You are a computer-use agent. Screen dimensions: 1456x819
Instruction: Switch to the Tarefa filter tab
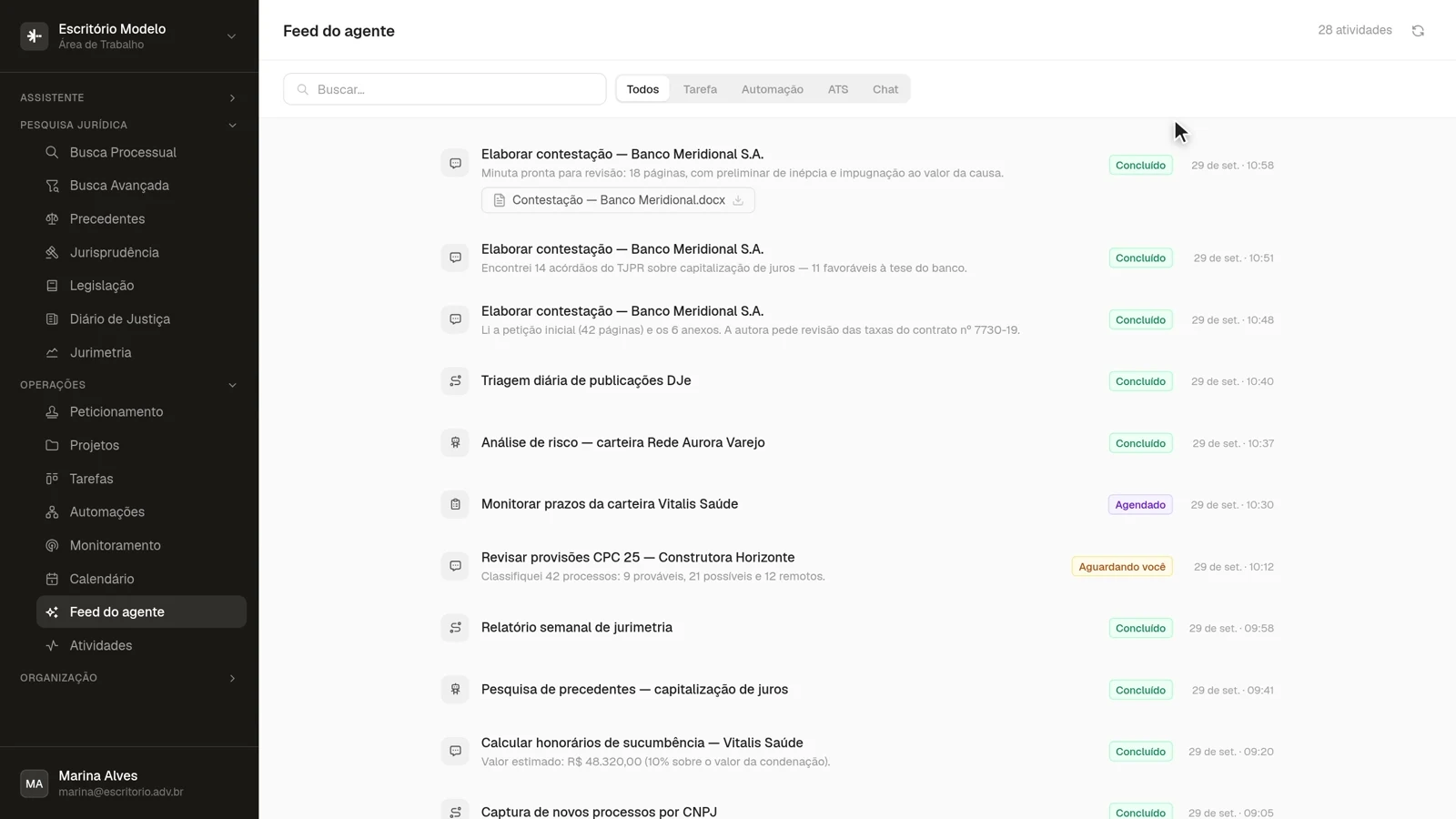[x=700, y=89]
